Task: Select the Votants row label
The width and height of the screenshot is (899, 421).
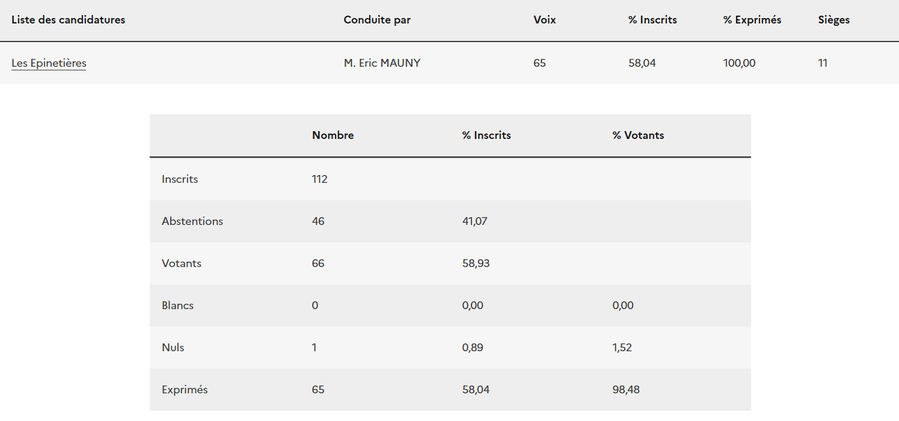Action: [181, 263]
